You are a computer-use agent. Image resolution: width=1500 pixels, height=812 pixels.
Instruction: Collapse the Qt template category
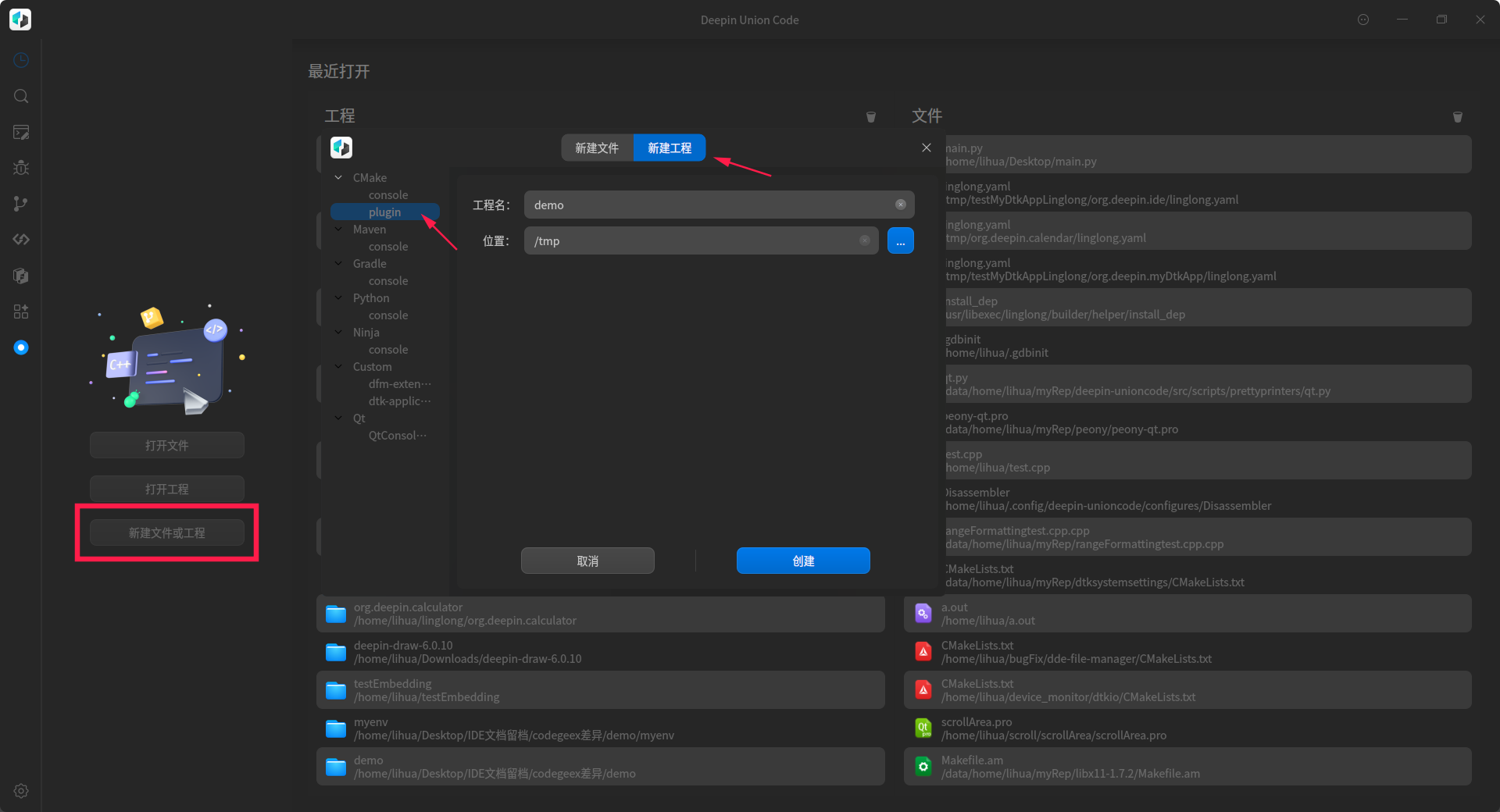pos(338,418)
